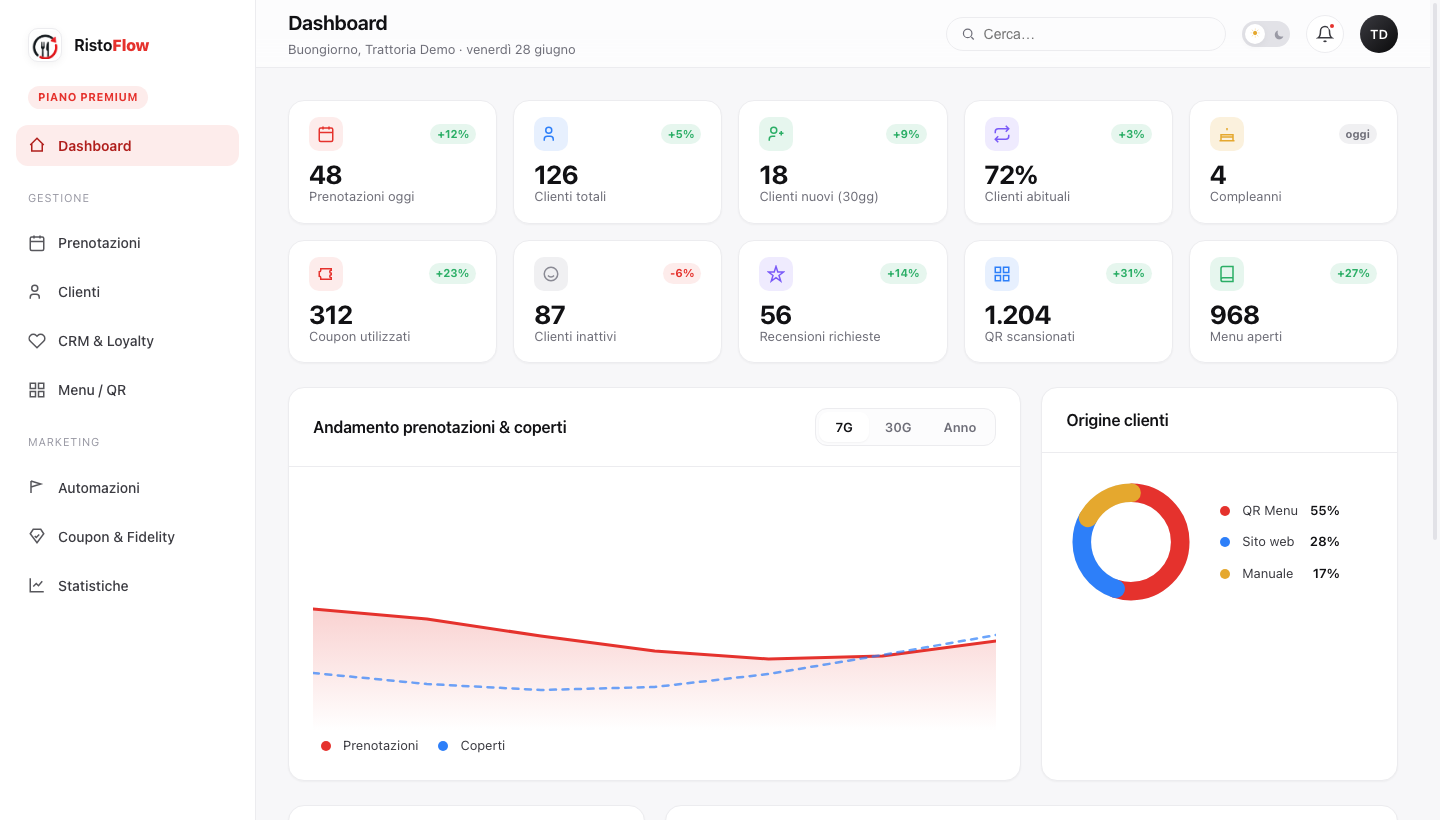This screenshot has height=820, width=1440.
Task: Click the Cerca search field
Action: point(1086,34)
